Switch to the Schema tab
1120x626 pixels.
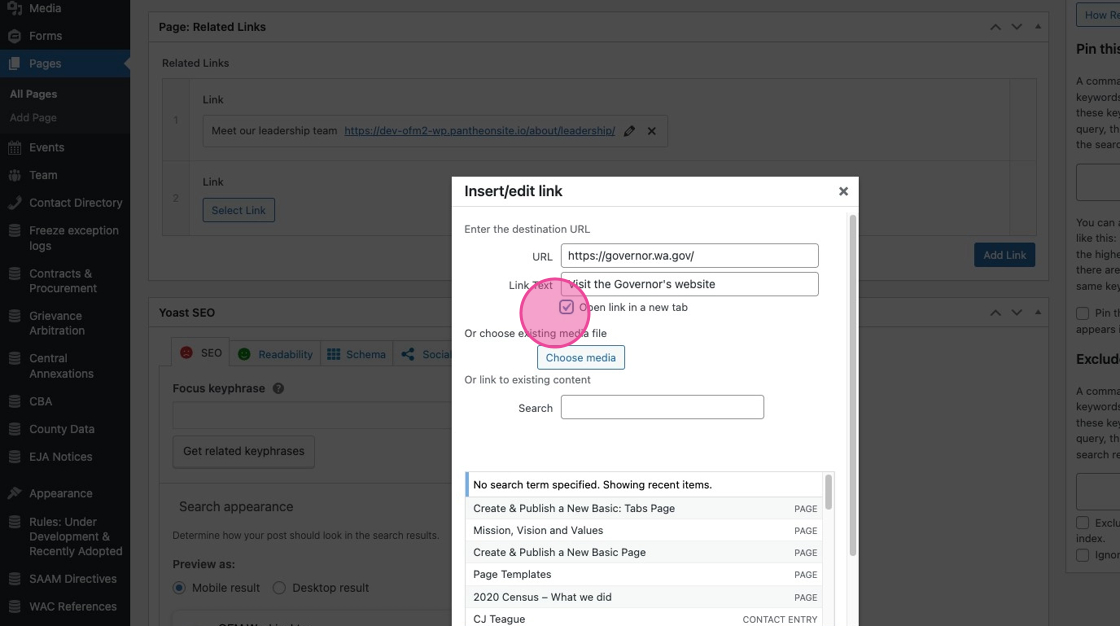pos(356,354)
